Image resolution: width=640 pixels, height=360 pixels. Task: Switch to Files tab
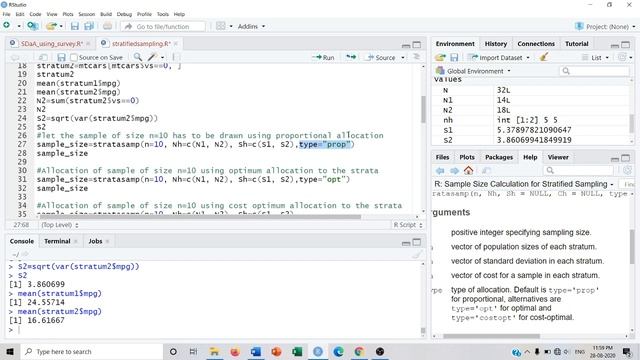[442, 157]
